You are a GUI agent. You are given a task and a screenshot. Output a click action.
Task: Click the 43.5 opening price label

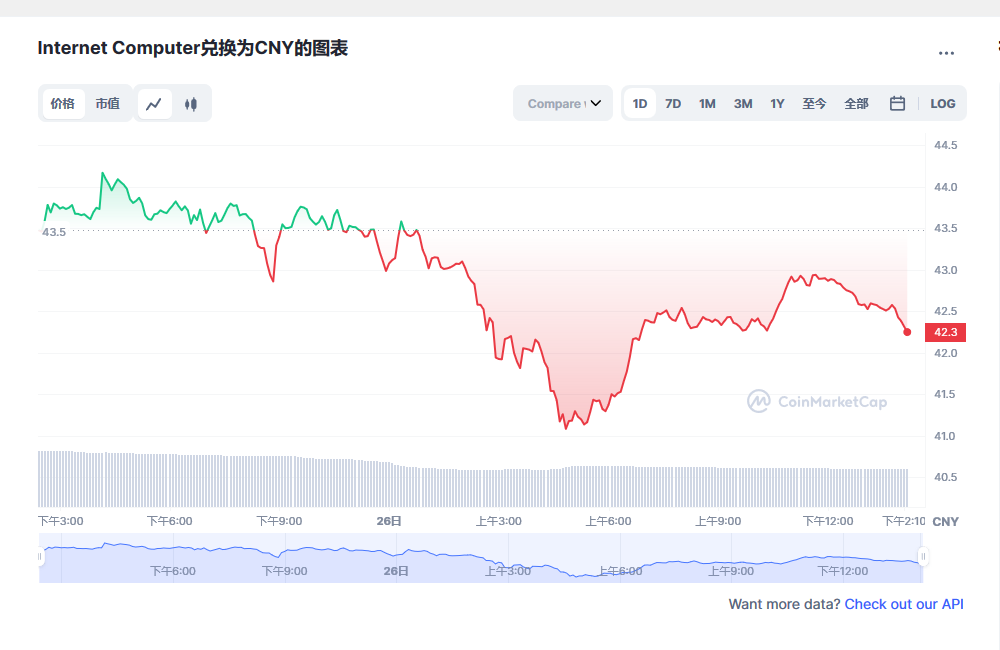coord(54,232)
